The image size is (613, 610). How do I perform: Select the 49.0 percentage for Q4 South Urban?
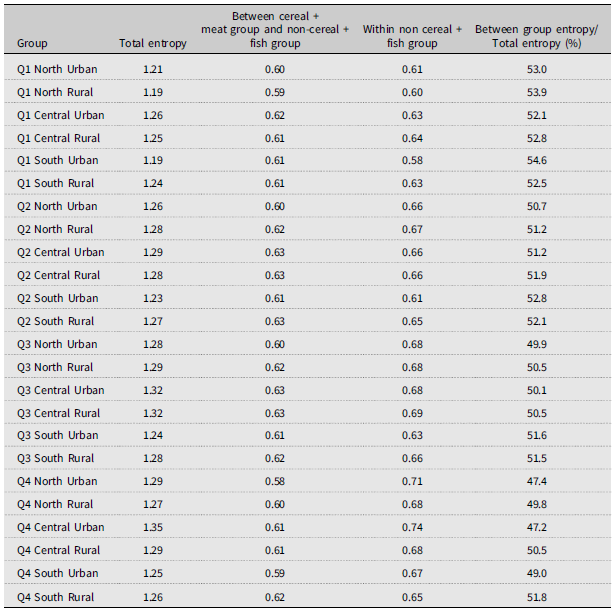pyautogui.click(x=536, y=573)
